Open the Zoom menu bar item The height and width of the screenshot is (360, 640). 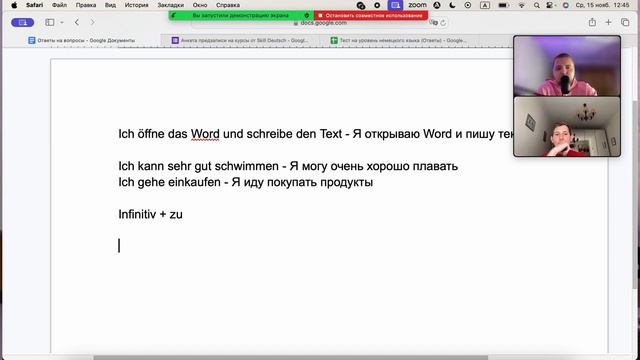click(x=418, y=5)
